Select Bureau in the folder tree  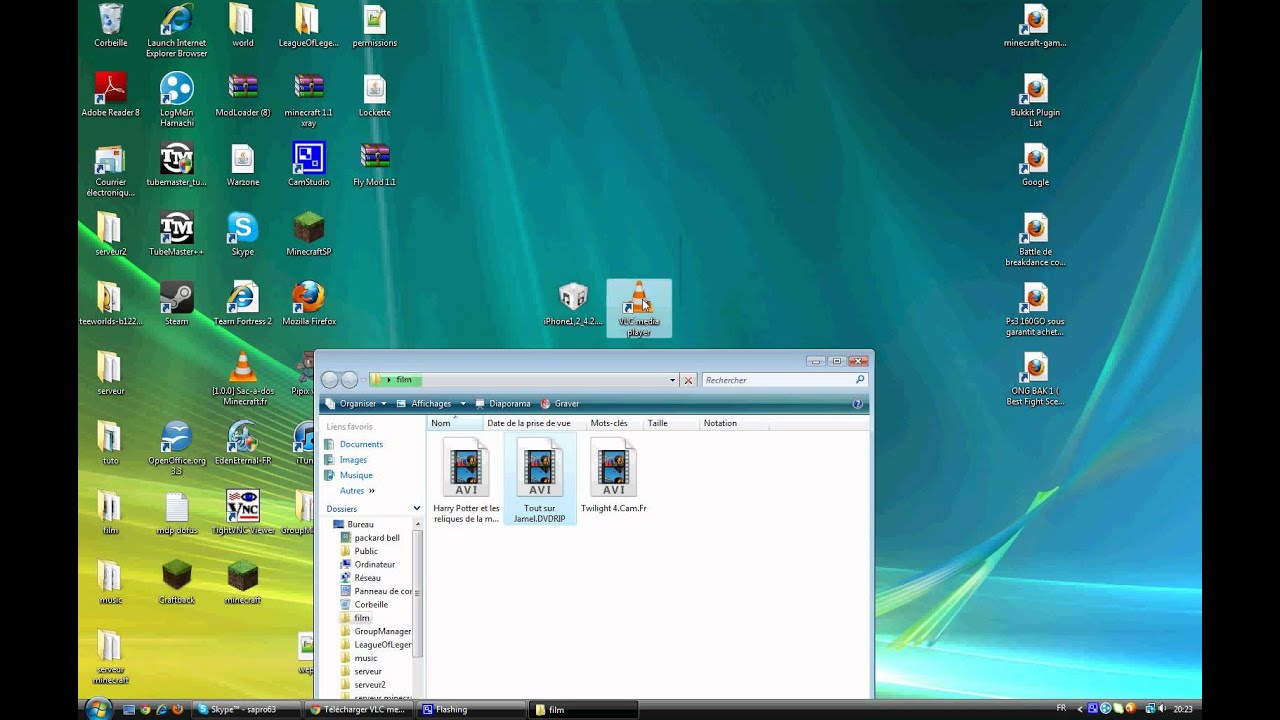pyautogui.click(x=360, y=524)
